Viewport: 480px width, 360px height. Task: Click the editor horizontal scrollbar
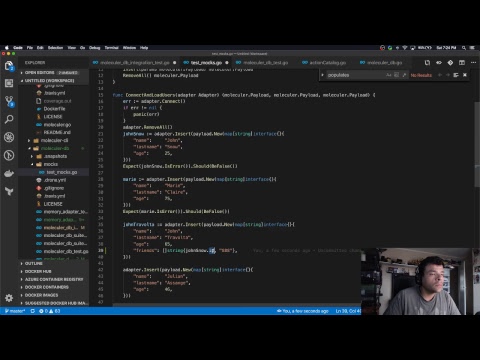(x=237, y=304)
